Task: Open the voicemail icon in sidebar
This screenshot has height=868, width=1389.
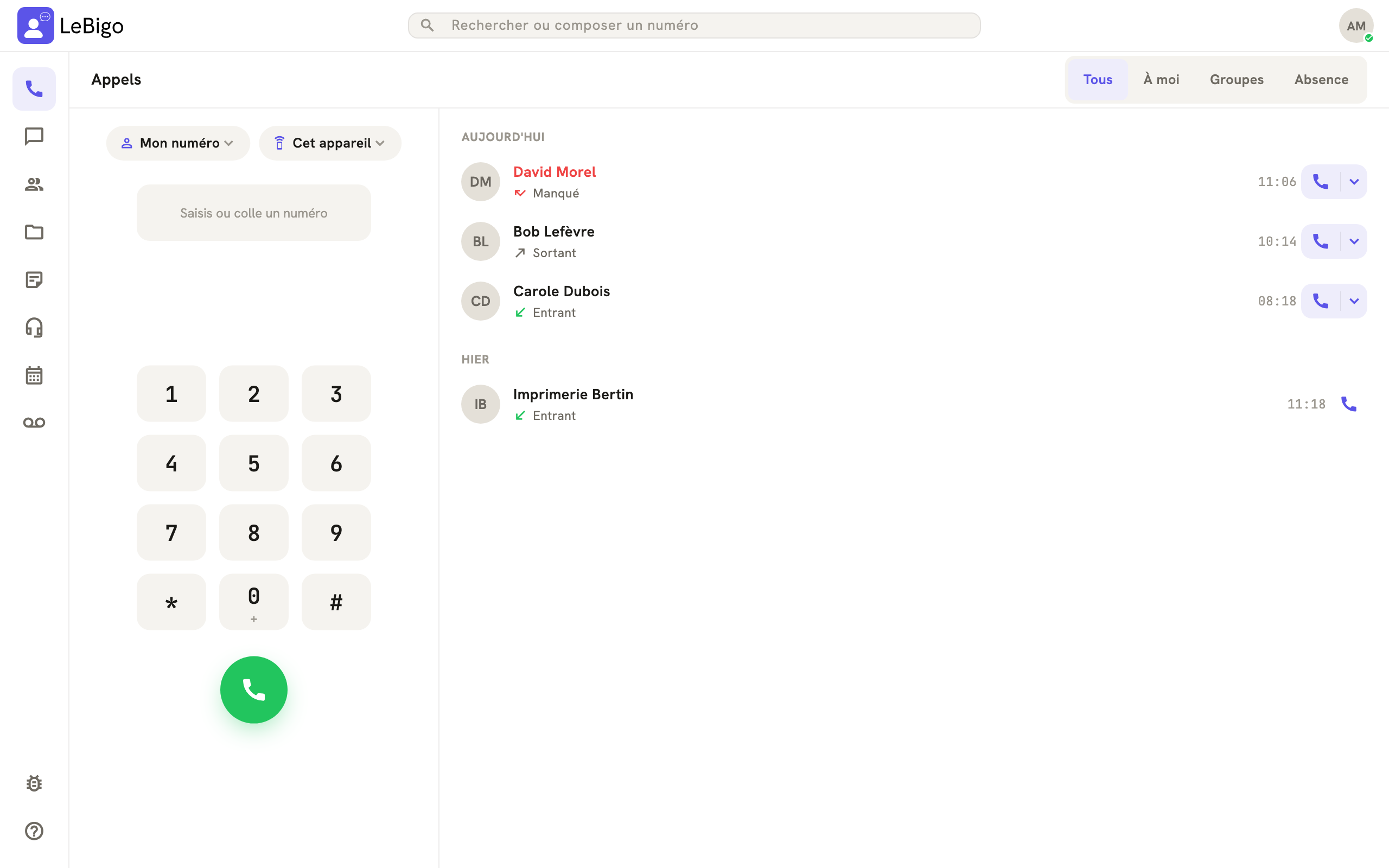Action: tap(34, 423)
